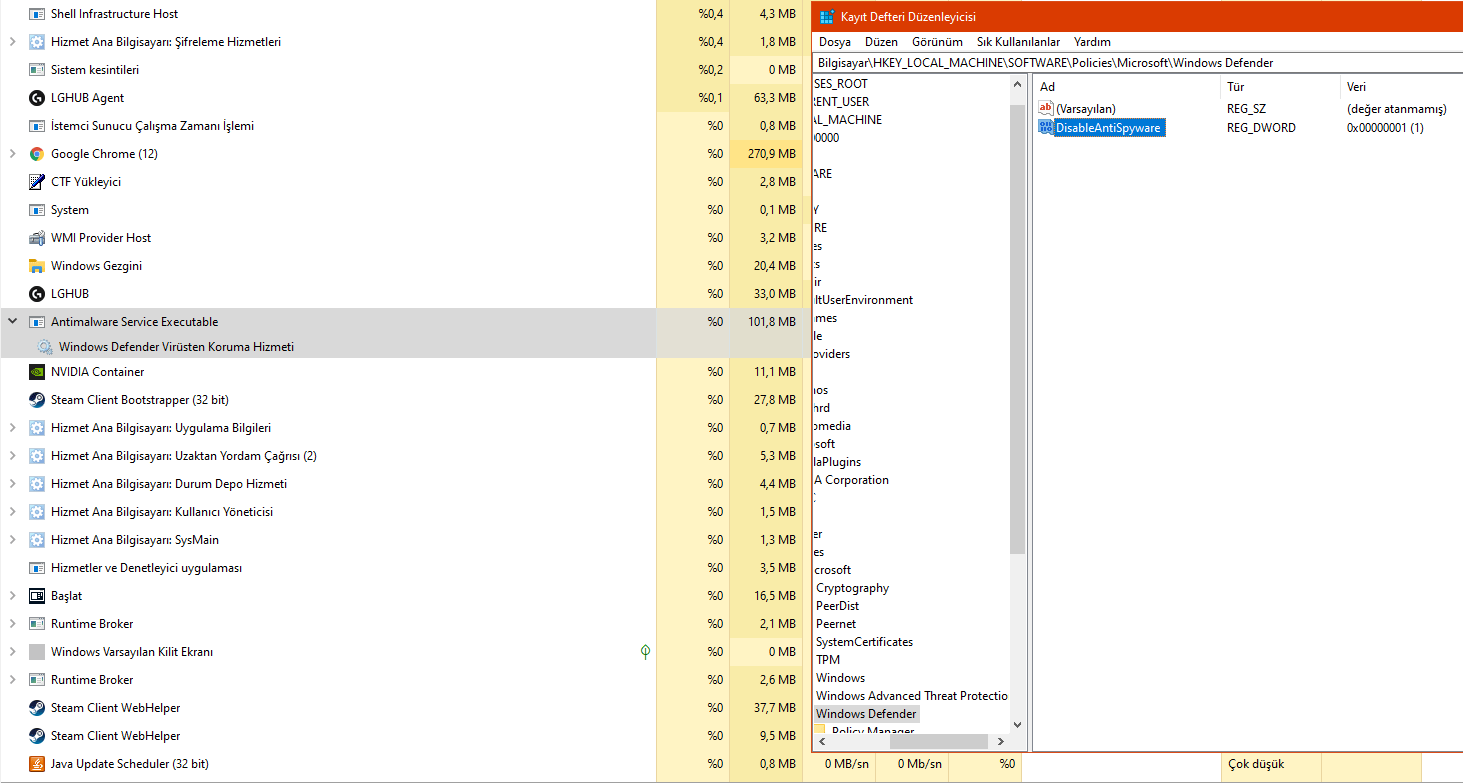Sort registry values by the Tür column
Image resolution: width=1463 pixels, height=783 pixels.
click(1281, 87)
